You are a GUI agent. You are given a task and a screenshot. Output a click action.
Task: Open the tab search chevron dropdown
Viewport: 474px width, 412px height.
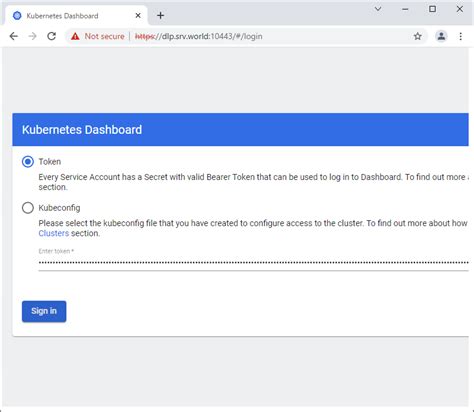(x=378, y=9)
